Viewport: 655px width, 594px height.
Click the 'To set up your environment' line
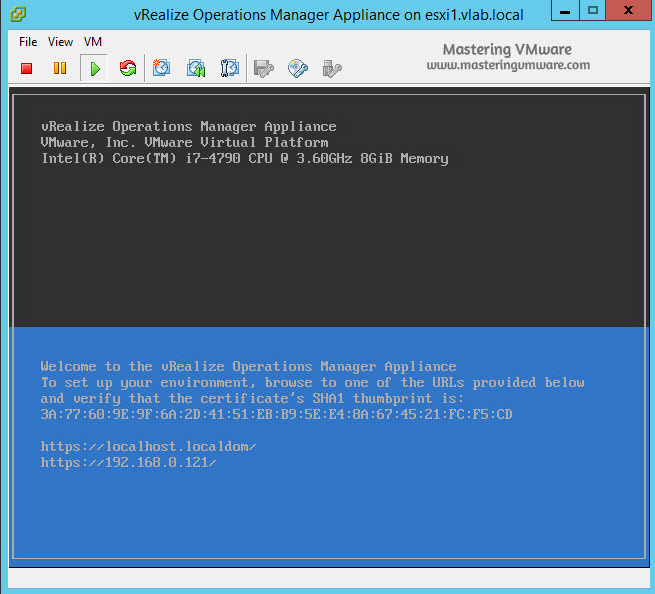(312, 383)
